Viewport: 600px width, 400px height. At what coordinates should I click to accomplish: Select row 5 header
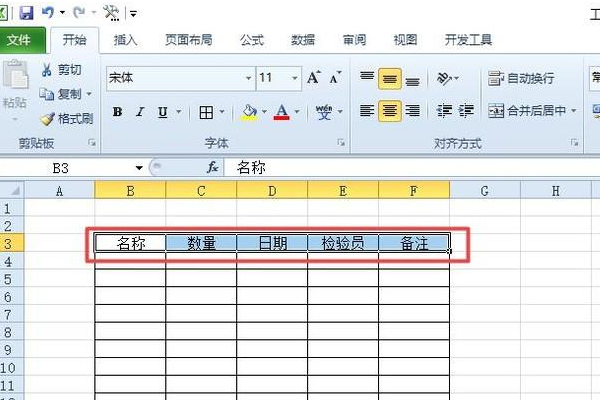(11, 279)
